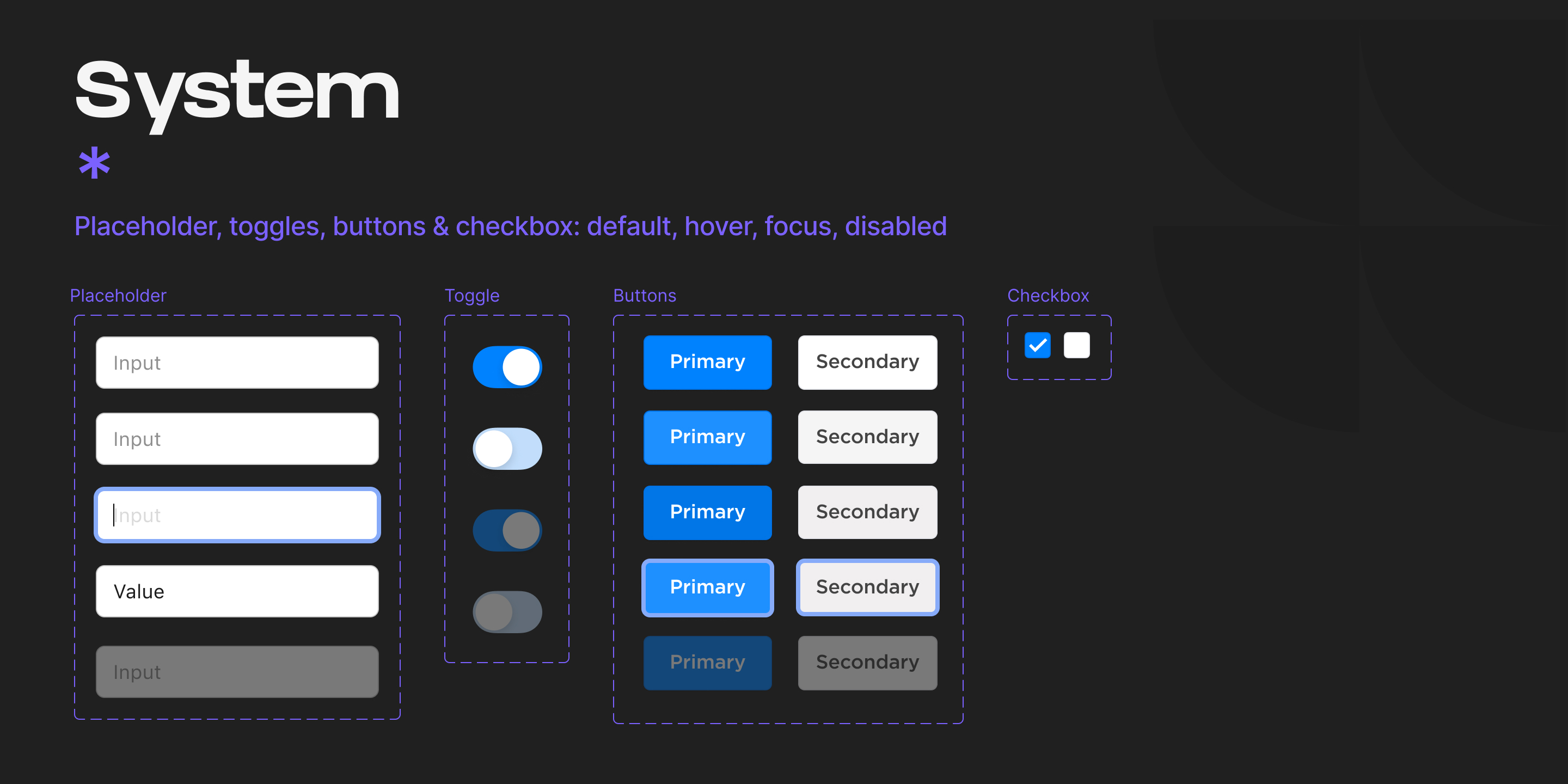Turn on the hover-state light blue toggle

tap(507, 449)
